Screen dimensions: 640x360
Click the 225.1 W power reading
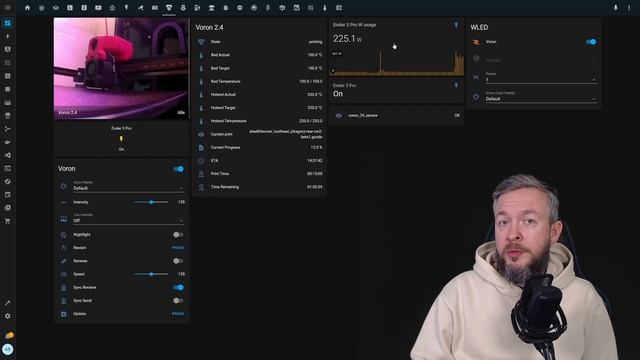click(347, 39)
